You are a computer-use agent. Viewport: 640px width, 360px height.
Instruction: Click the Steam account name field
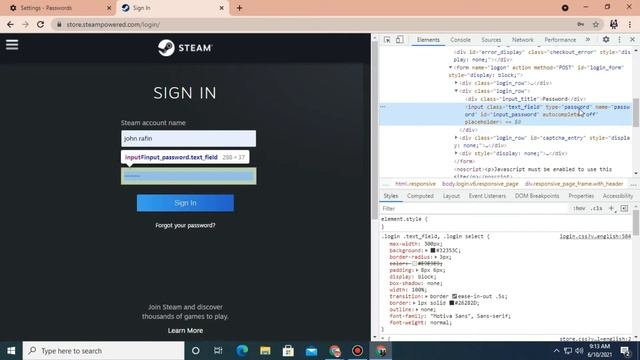click(x=189, y=138)
